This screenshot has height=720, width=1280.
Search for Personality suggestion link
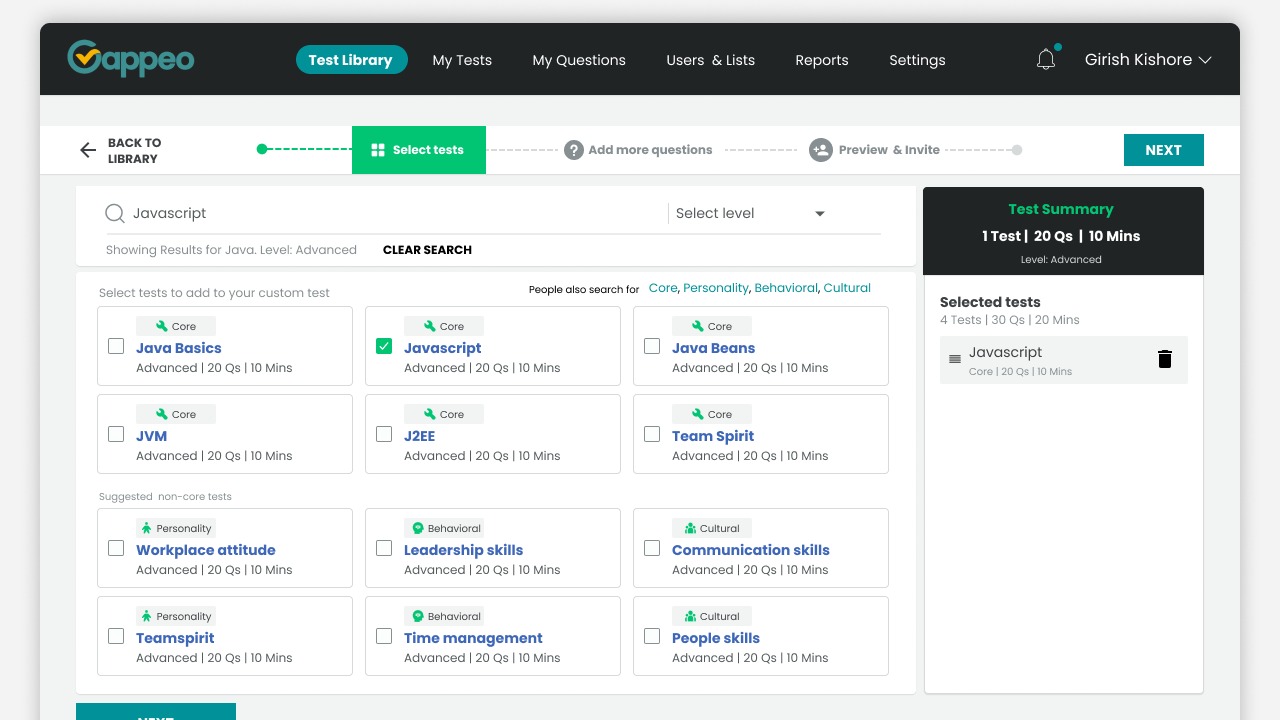pyautogui.click(x=716, y=288)
